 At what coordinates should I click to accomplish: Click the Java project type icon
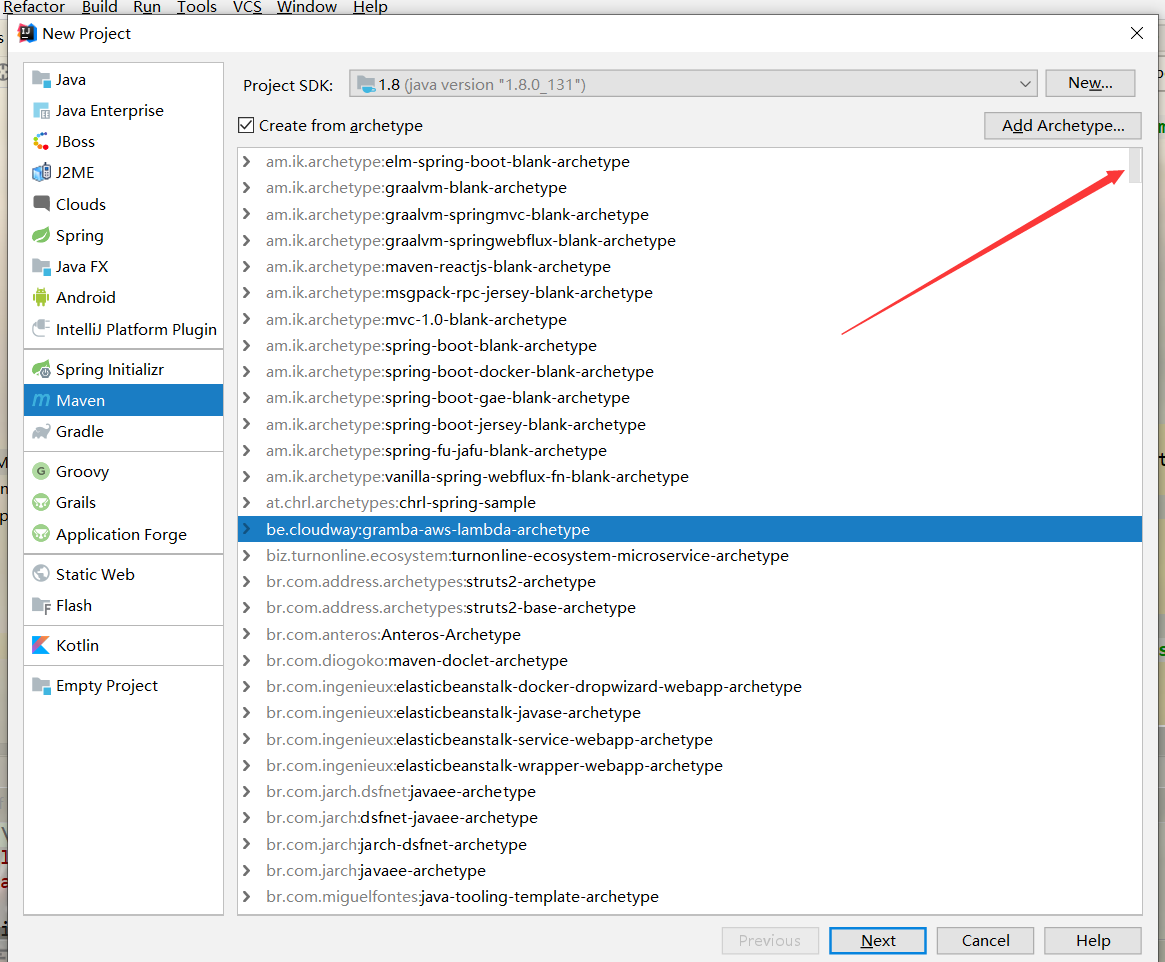pyautogui.click(x=41, y=79)
